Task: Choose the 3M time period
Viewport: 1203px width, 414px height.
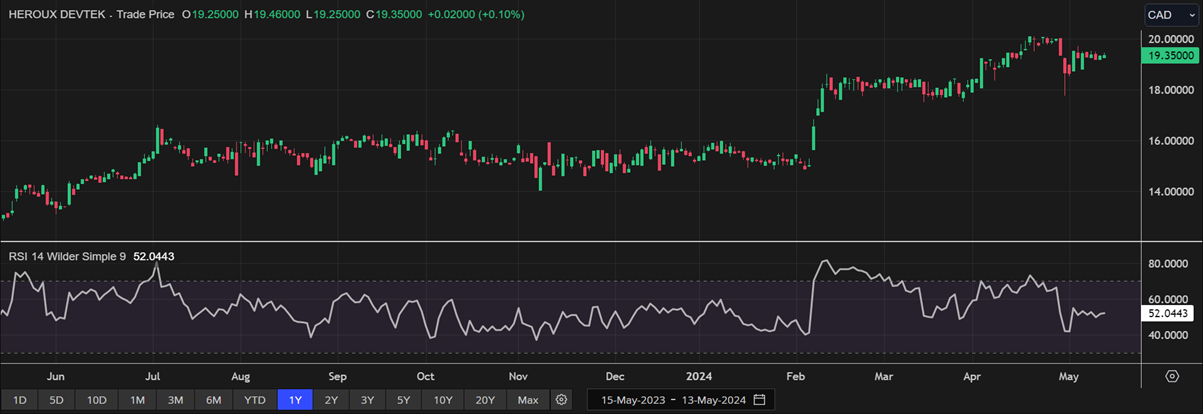Action: point(175,400)
